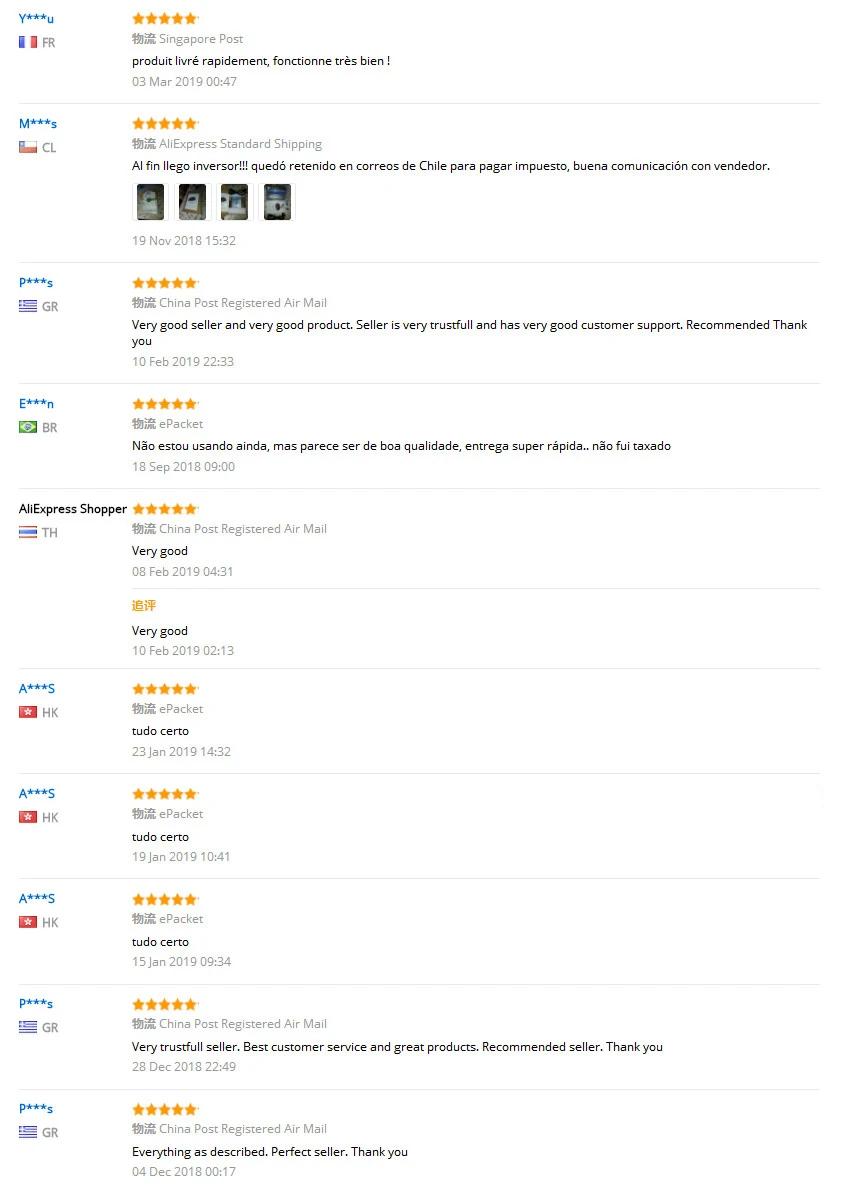This screenshot has height=1188, width=842.
Task: Open the first review photo thumbnail from M***s
Action: [150, 202]
